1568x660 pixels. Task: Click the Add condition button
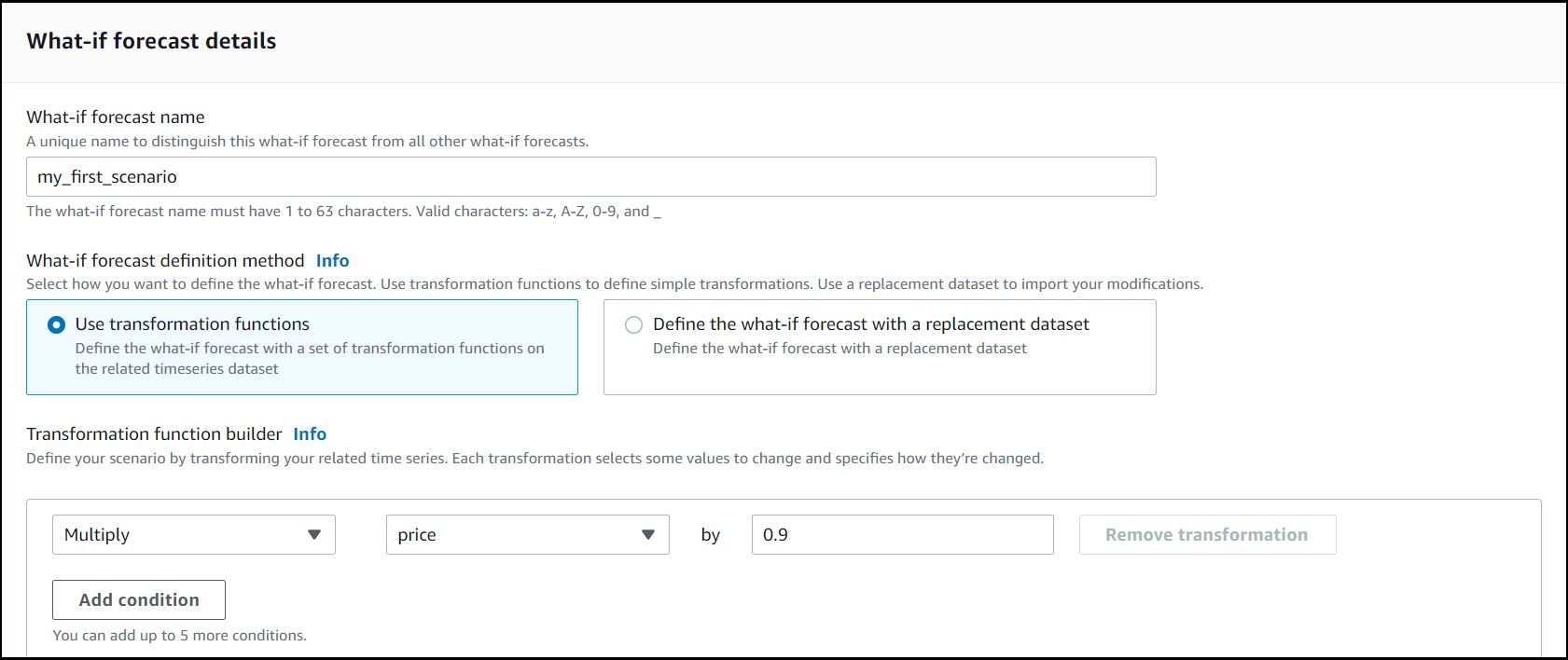(x=139, y=600)
